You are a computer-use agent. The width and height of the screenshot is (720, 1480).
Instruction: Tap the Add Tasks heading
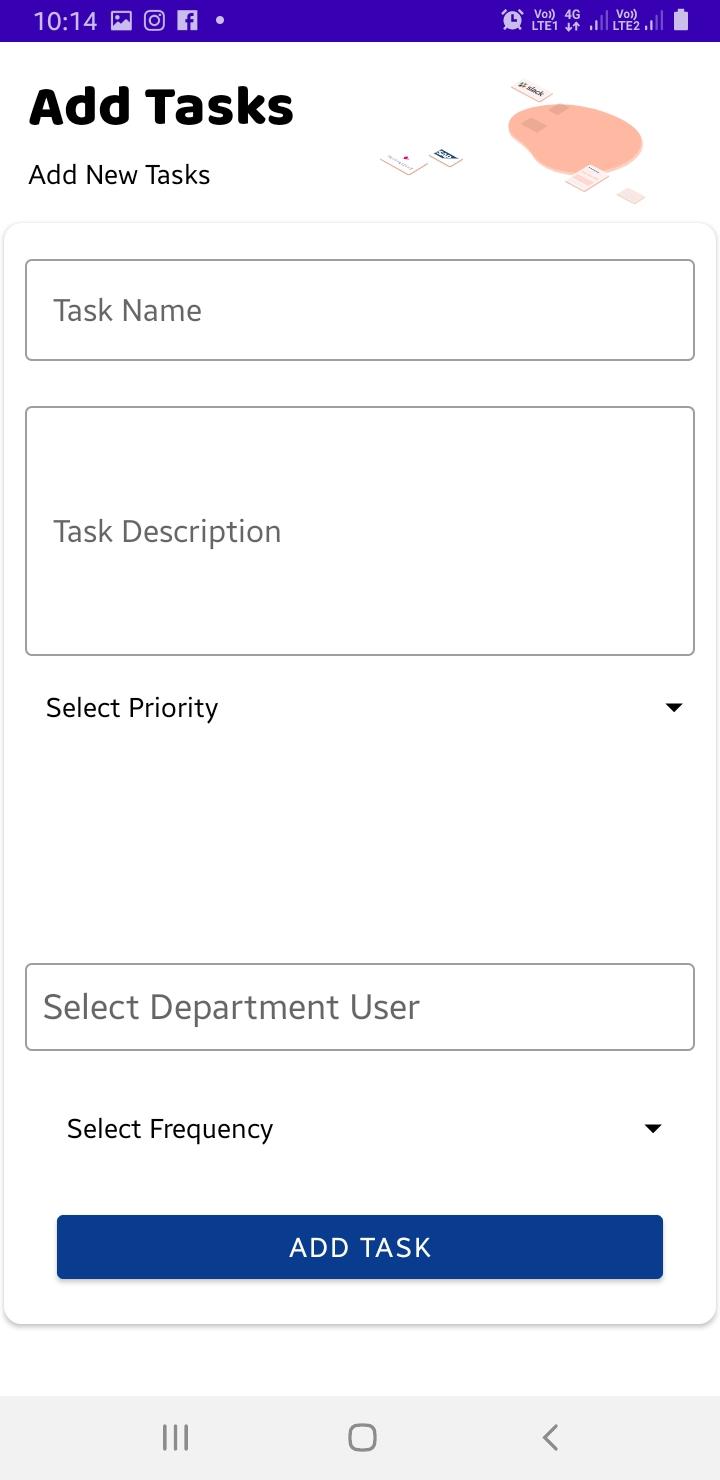tap(161, 107)
